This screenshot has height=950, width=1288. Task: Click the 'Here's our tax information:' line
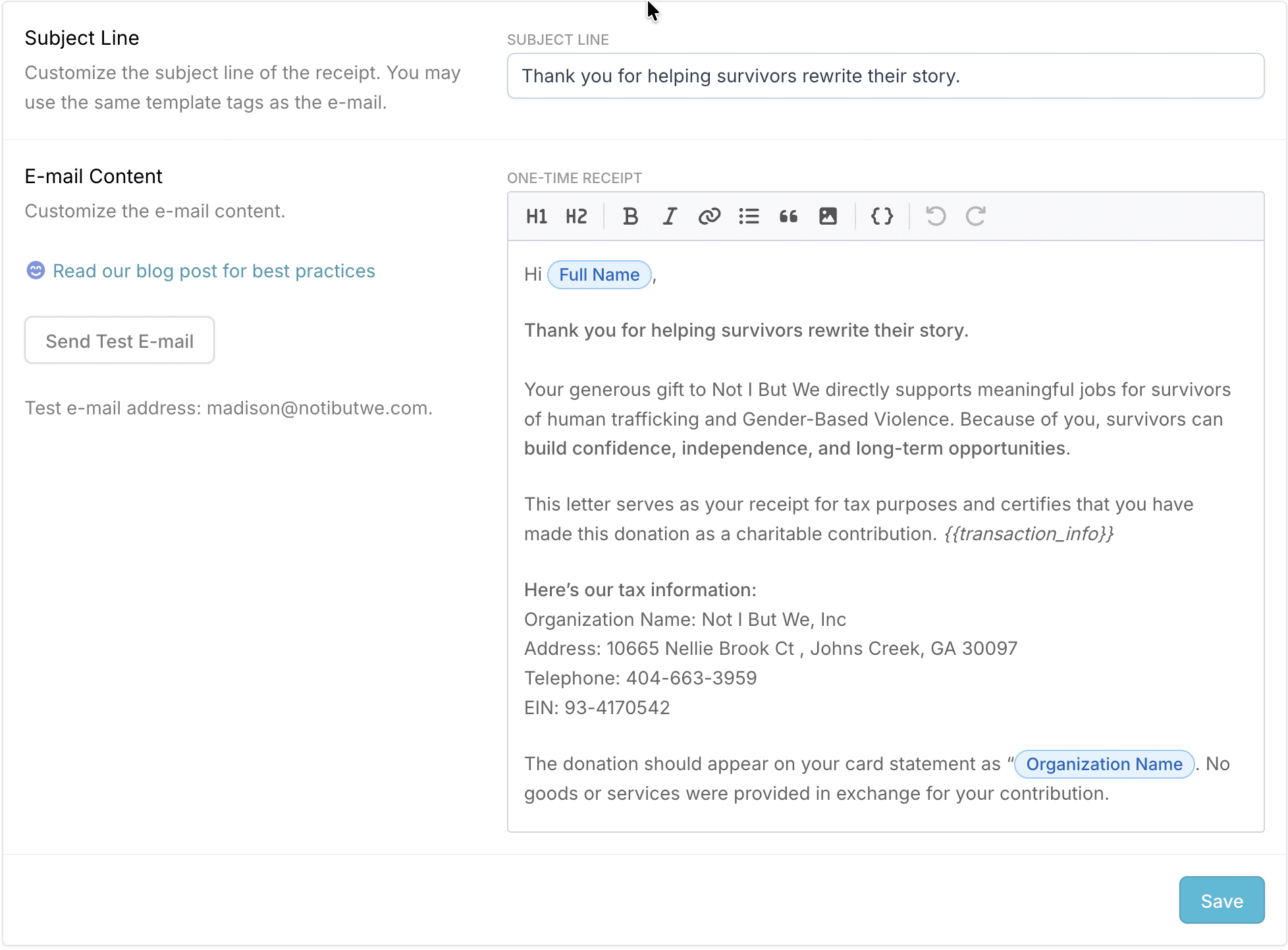640,590
